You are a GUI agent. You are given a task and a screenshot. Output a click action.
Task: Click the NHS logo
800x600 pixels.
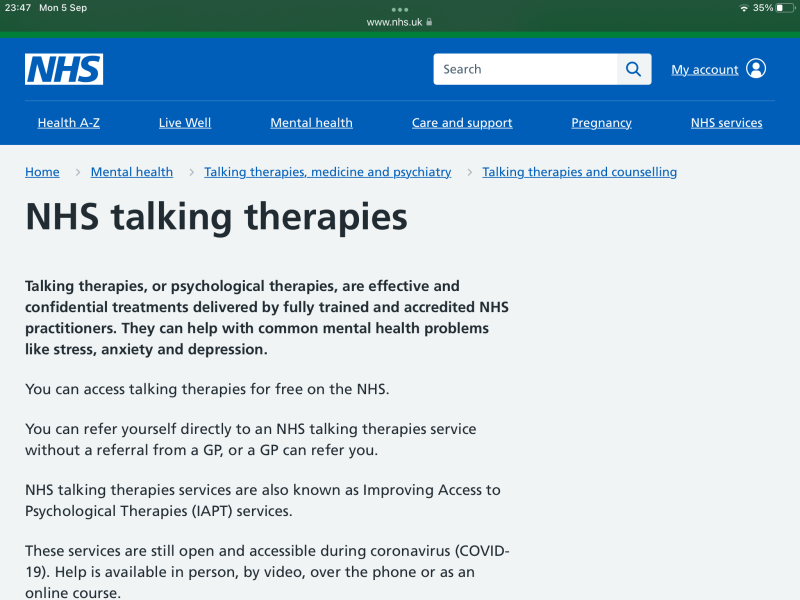(x=64, y=69)
